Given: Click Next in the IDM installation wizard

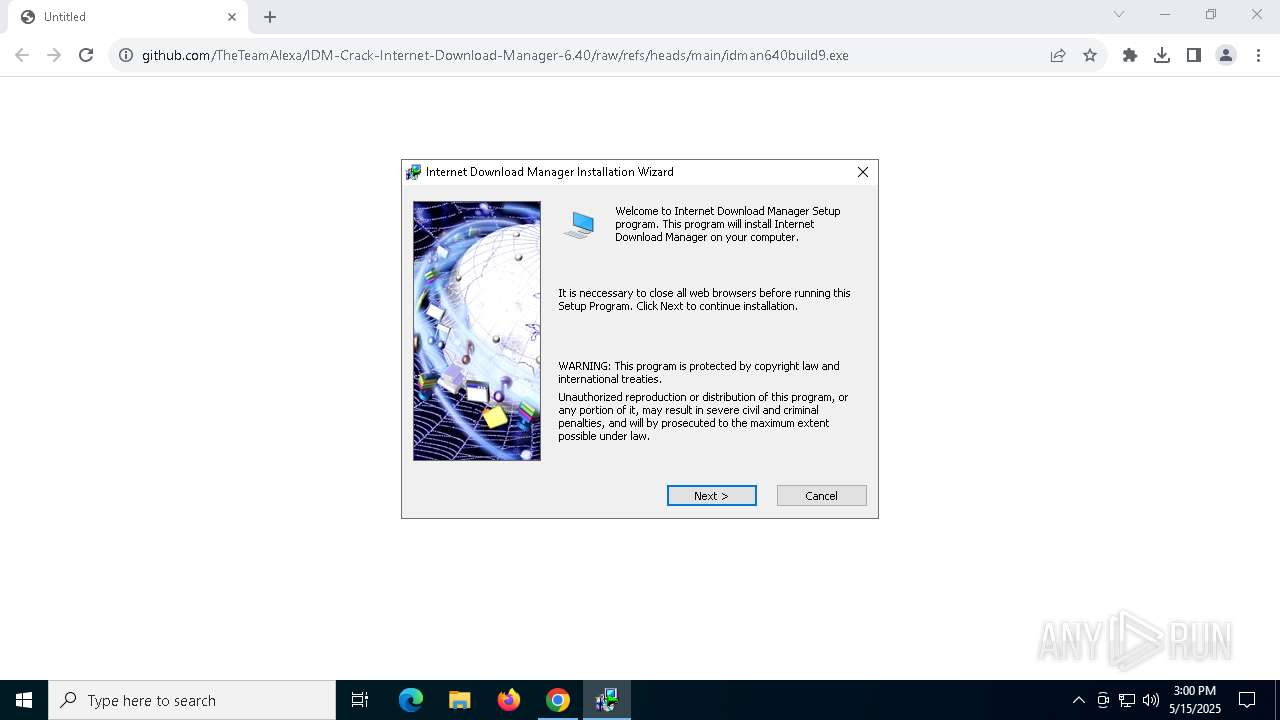Looking at the screenshot, I should [711, 496].
